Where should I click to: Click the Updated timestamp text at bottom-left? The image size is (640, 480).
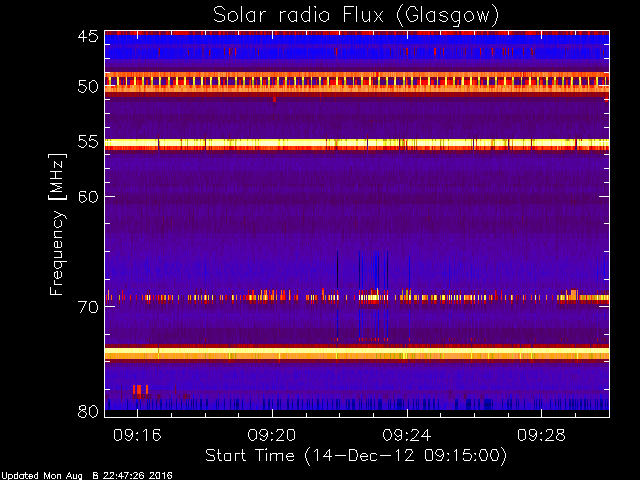pyautogui.click(x=87, y=476)
